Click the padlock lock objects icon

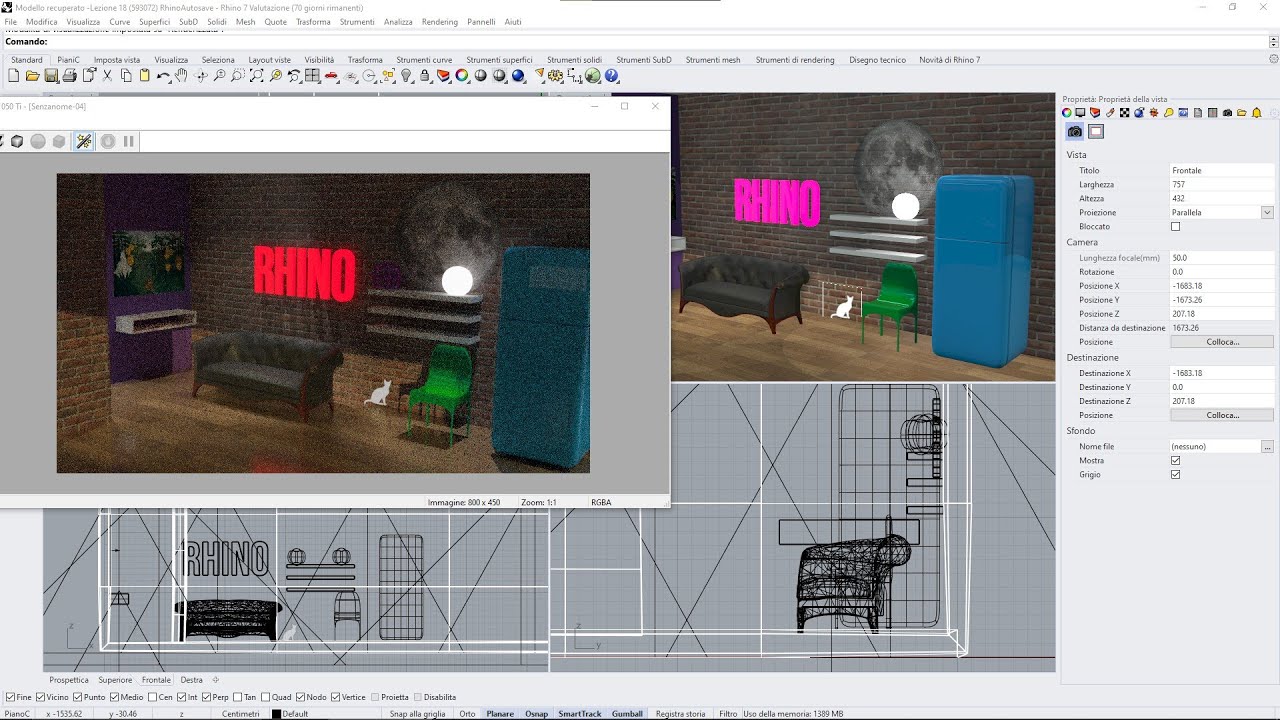coord(424,75)
